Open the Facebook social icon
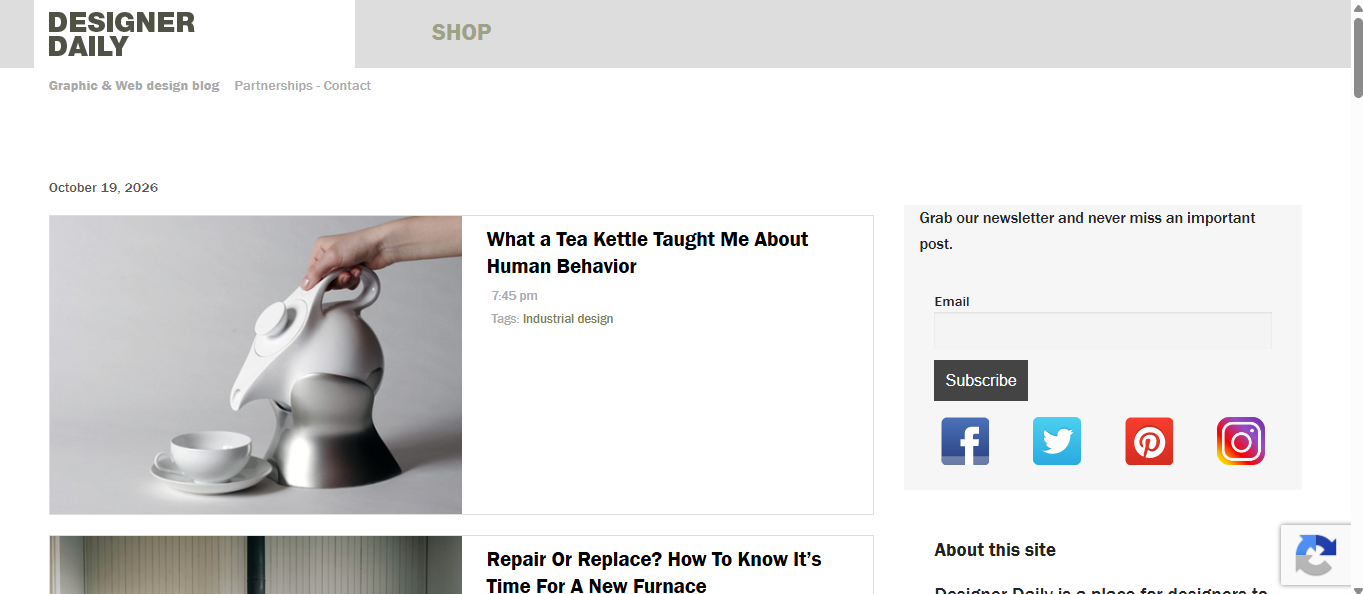 [965, 441]
